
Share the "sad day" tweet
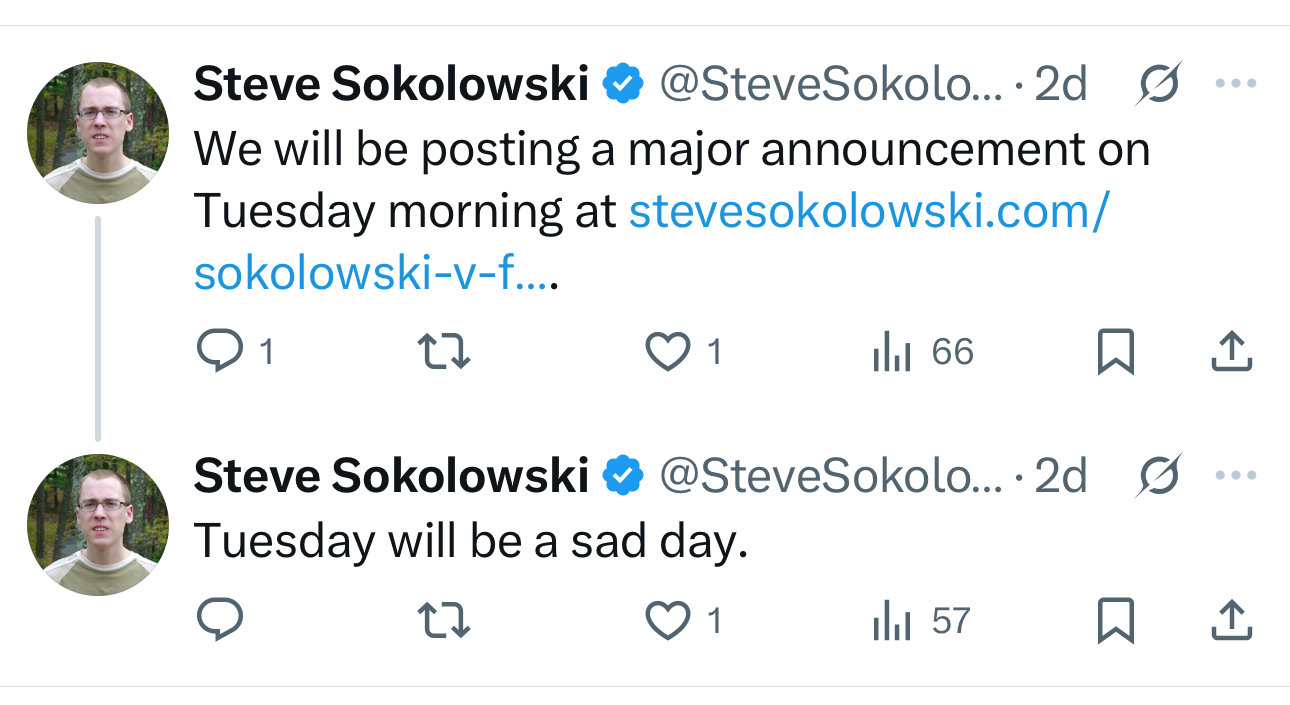pyautogui.click(x=1231, y=621)
